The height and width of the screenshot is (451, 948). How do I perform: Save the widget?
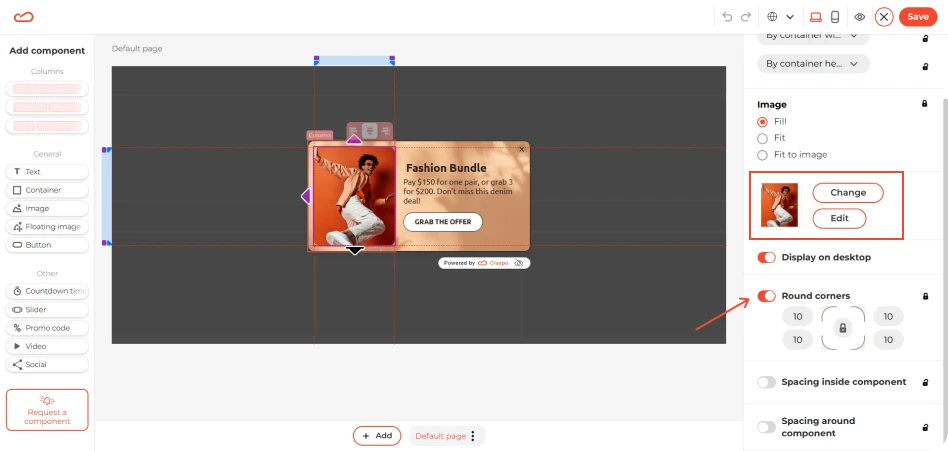[x=918, y=17]
